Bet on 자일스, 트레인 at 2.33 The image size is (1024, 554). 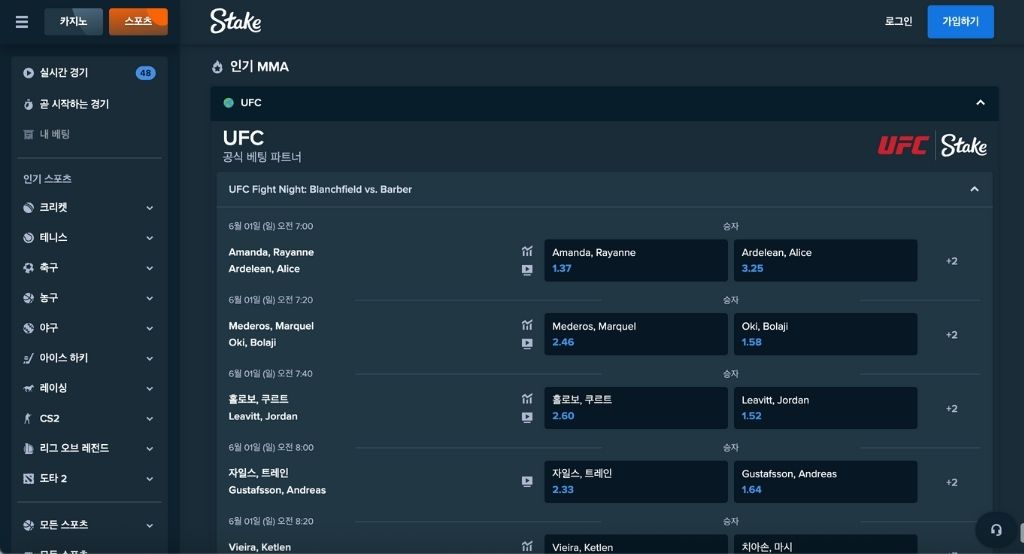tap(635, 481)
